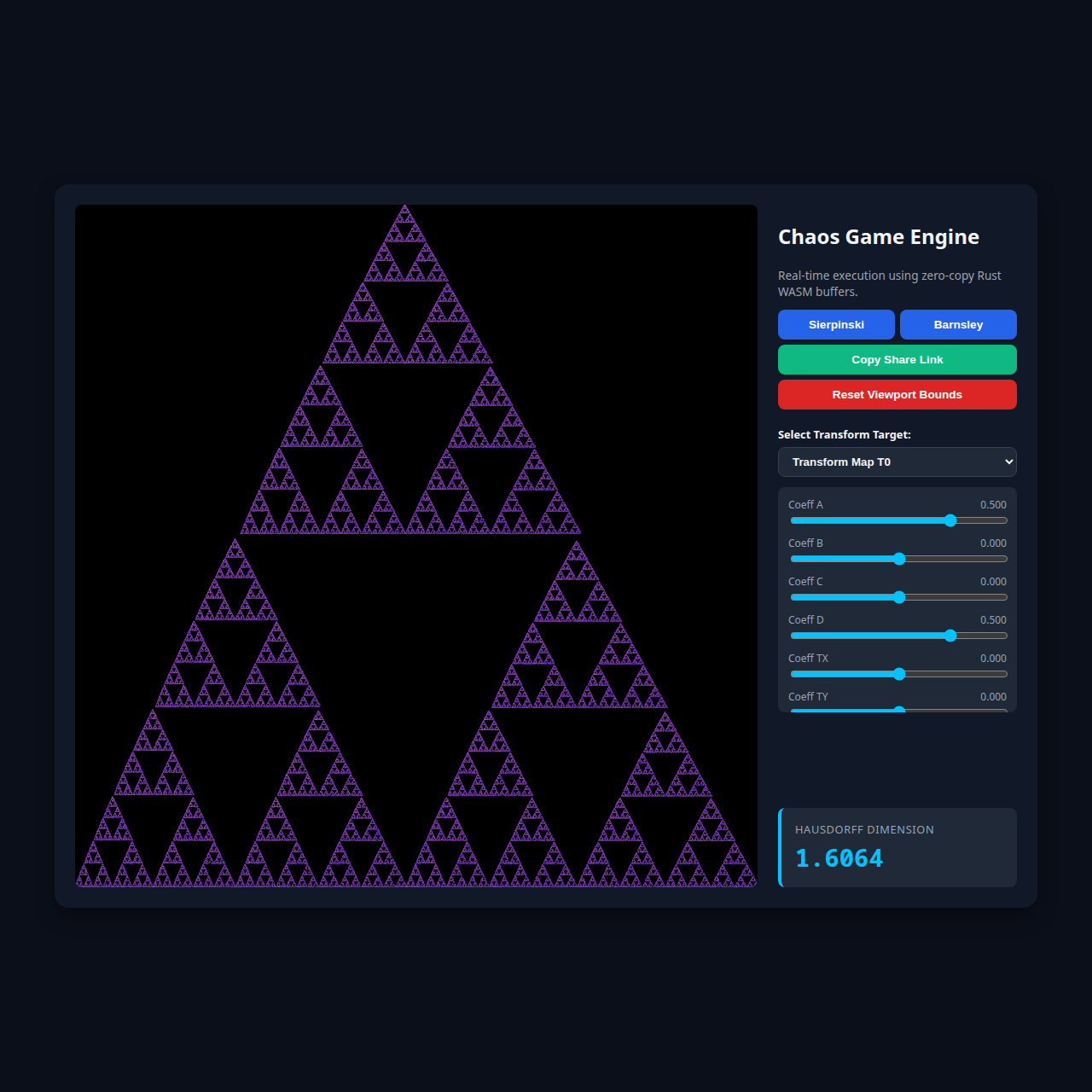Click the HAUSDORFF DIMENSION label
This screenshot has width=1092, height=1092.
click(864, 830)
